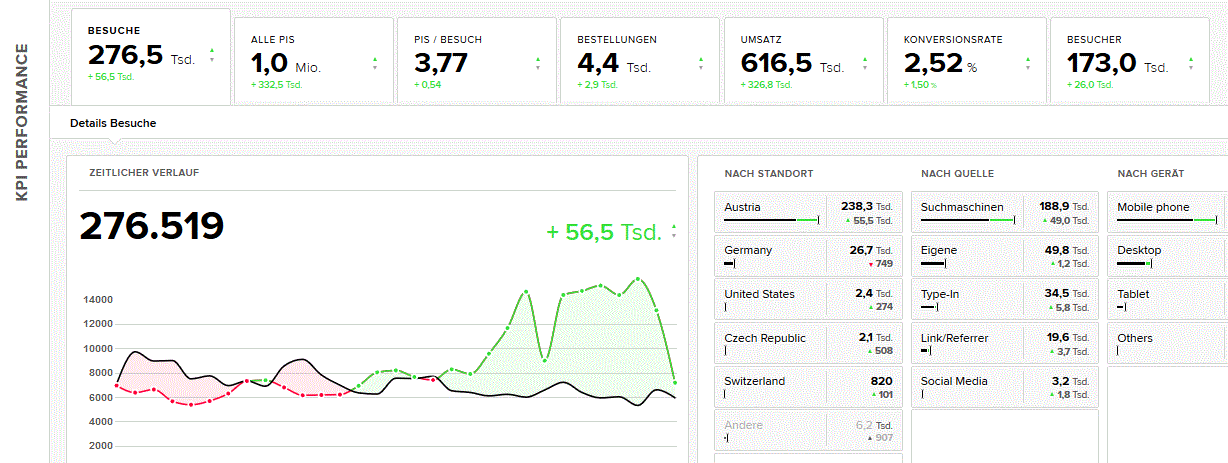Image resolution: width=1228 pixels, height=463 pixels.
Task: Click the 276.519 total visits value
Action: click(x=151, y=226)
